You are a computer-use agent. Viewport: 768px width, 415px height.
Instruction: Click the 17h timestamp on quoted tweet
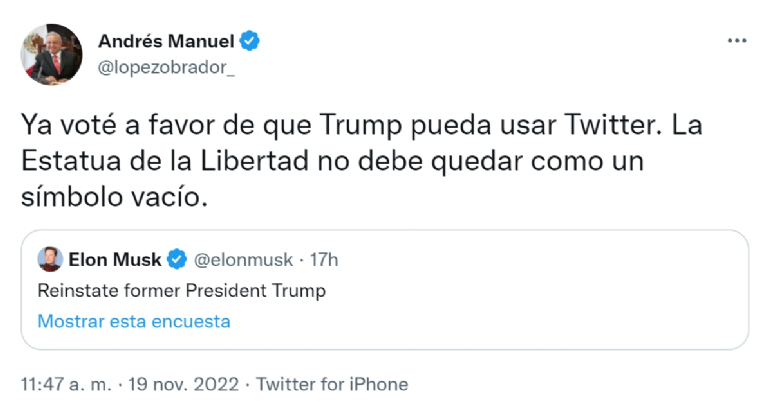(324, 260)
